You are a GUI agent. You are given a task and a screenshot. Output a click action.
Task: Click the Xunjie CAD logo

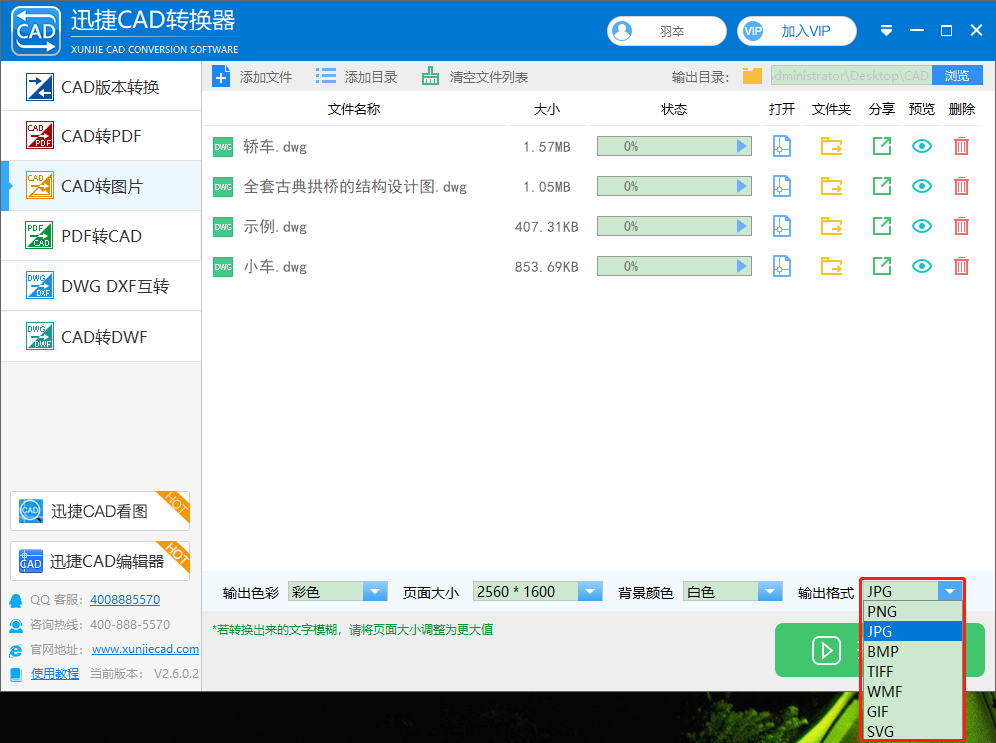(x=36, y=30)
